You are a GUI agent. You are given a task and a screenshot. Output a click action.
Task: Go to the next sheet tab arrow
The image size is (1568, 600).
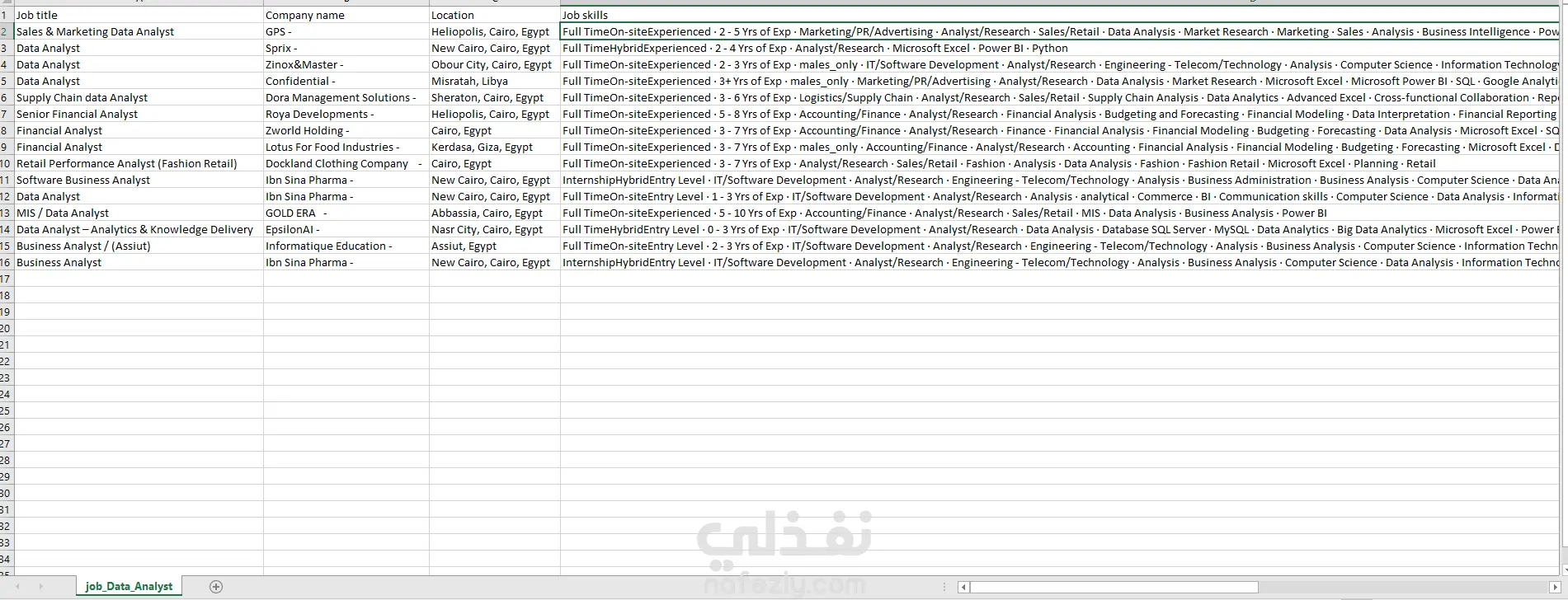[40, 587]
